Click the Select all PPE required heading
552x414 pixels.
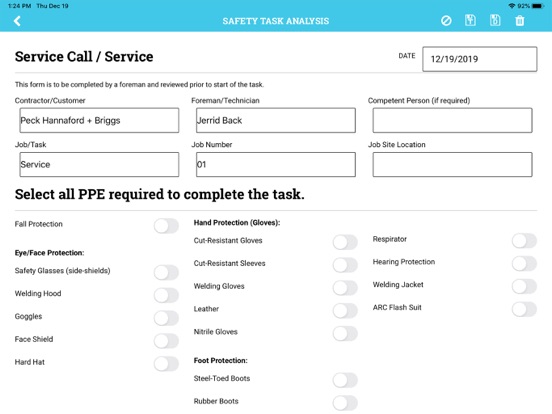(x=159, y=194)
